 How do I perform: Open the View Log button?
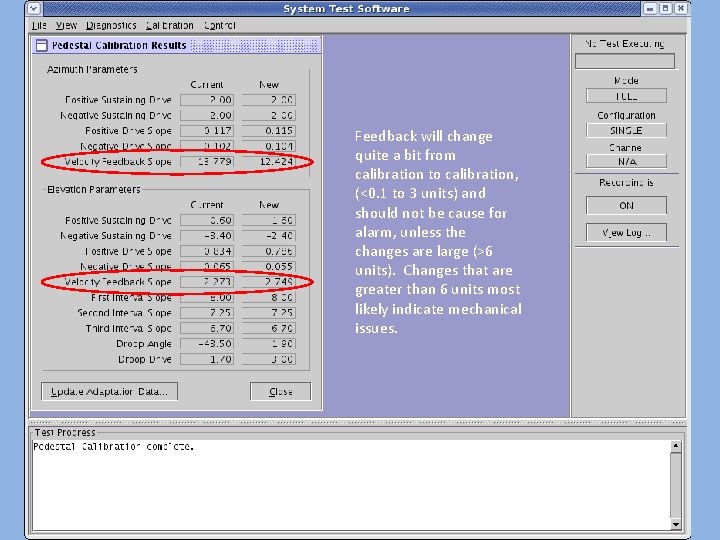pyautogui.click(x=626, y=232)
